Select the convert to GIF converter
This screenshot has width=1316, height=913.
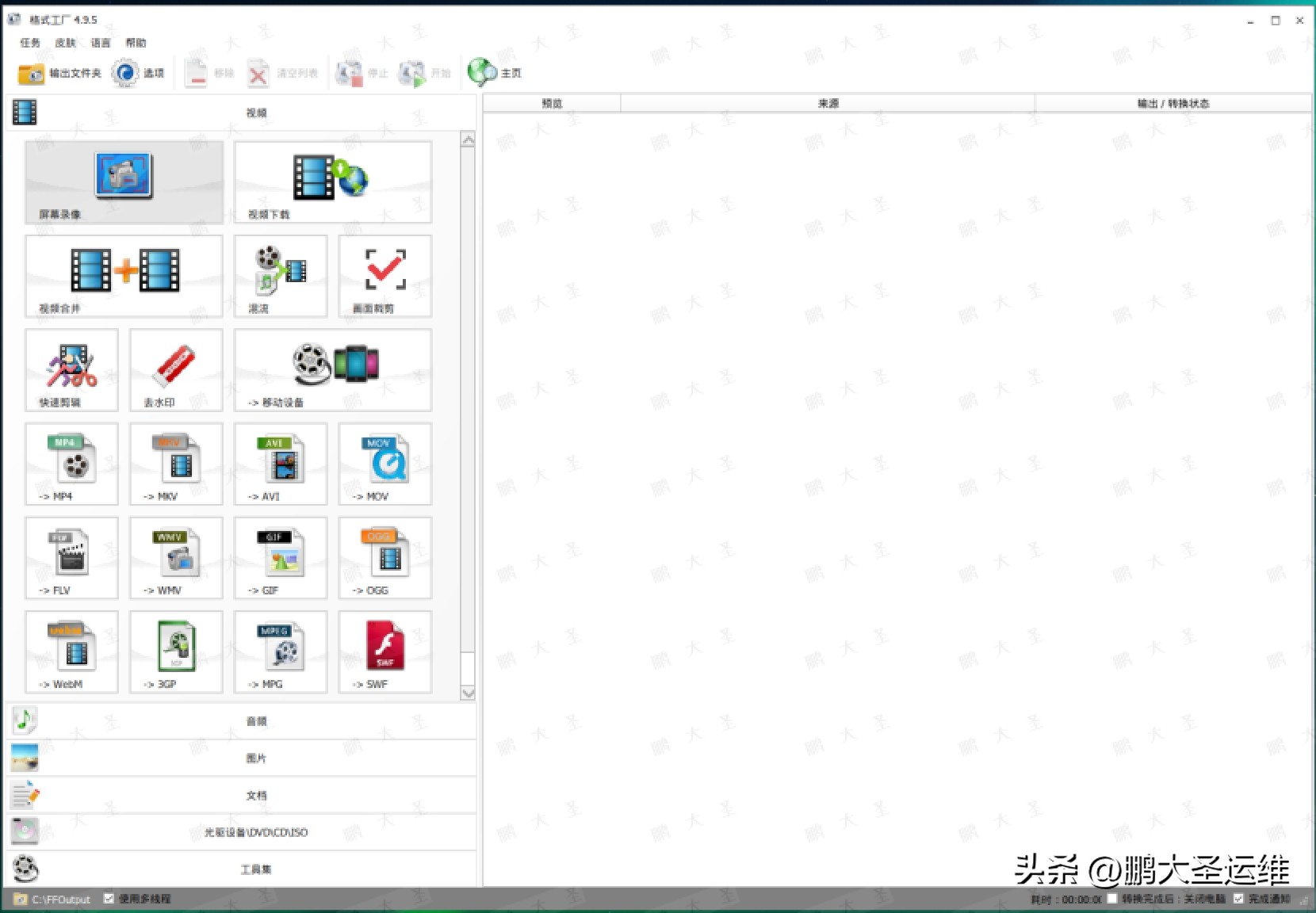point(280,558)
